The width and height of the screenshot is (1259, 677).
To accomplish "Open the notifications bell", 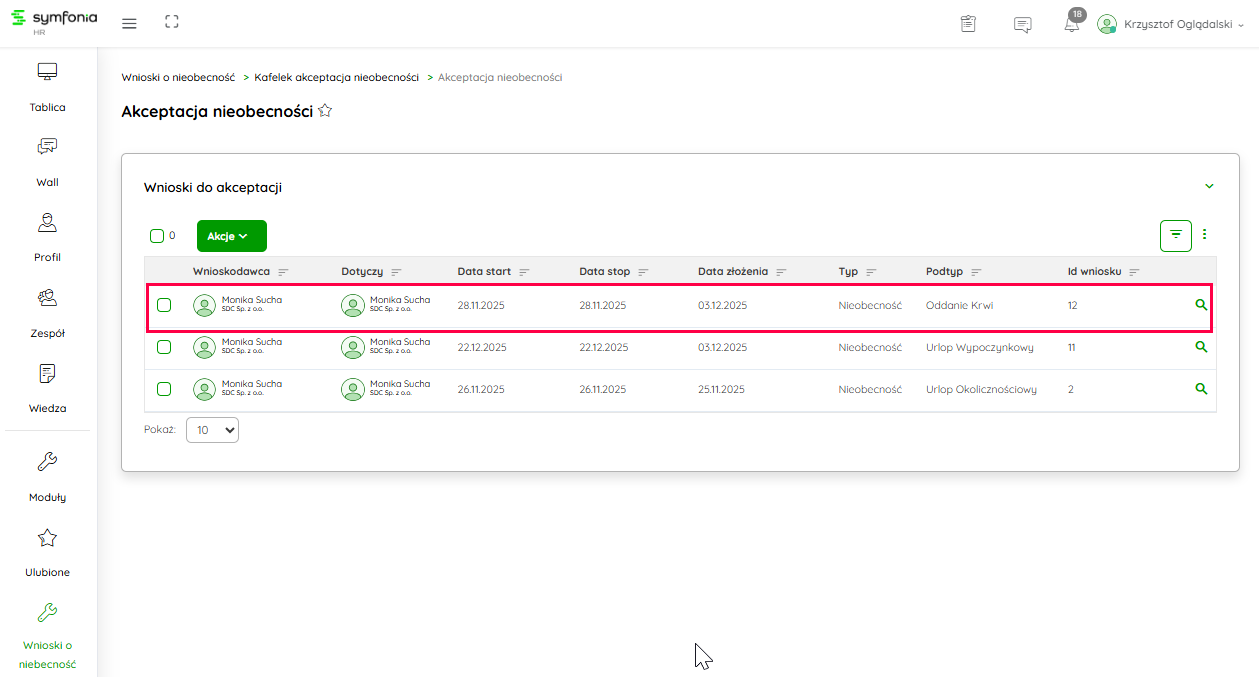I will click(1072, 24).
